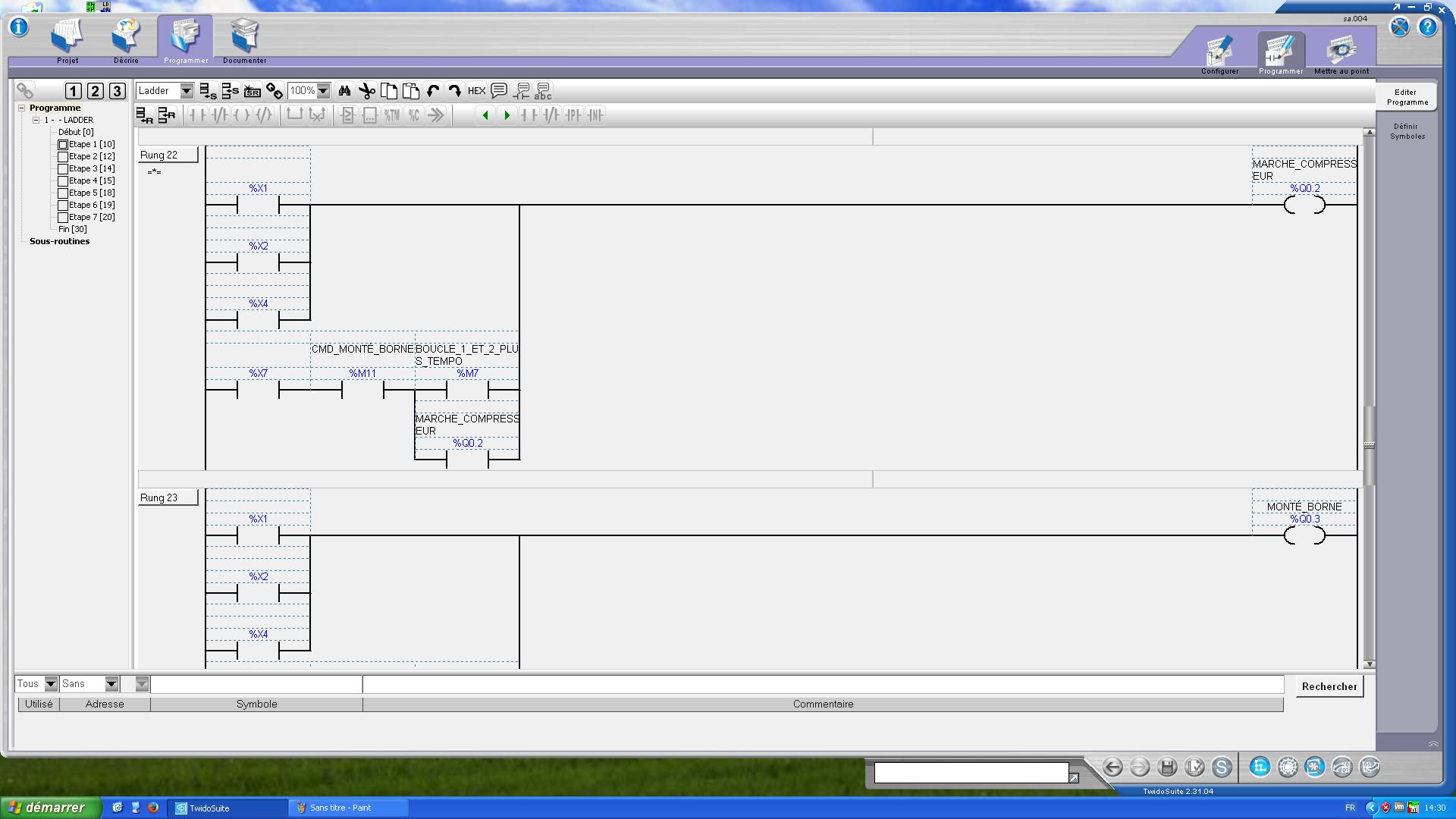The width and height of the screenshot is (1456, 819).
Task: Open the Ladder language dropdown
Action: 186,91
